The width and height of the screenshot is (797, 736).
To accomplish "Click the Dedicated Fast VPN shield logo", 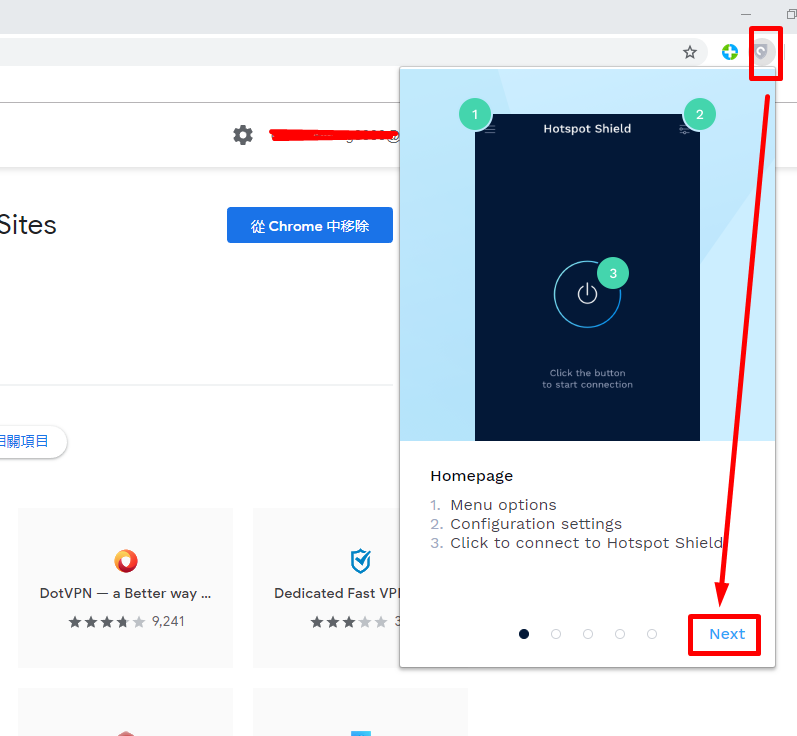I will [360, 560].
